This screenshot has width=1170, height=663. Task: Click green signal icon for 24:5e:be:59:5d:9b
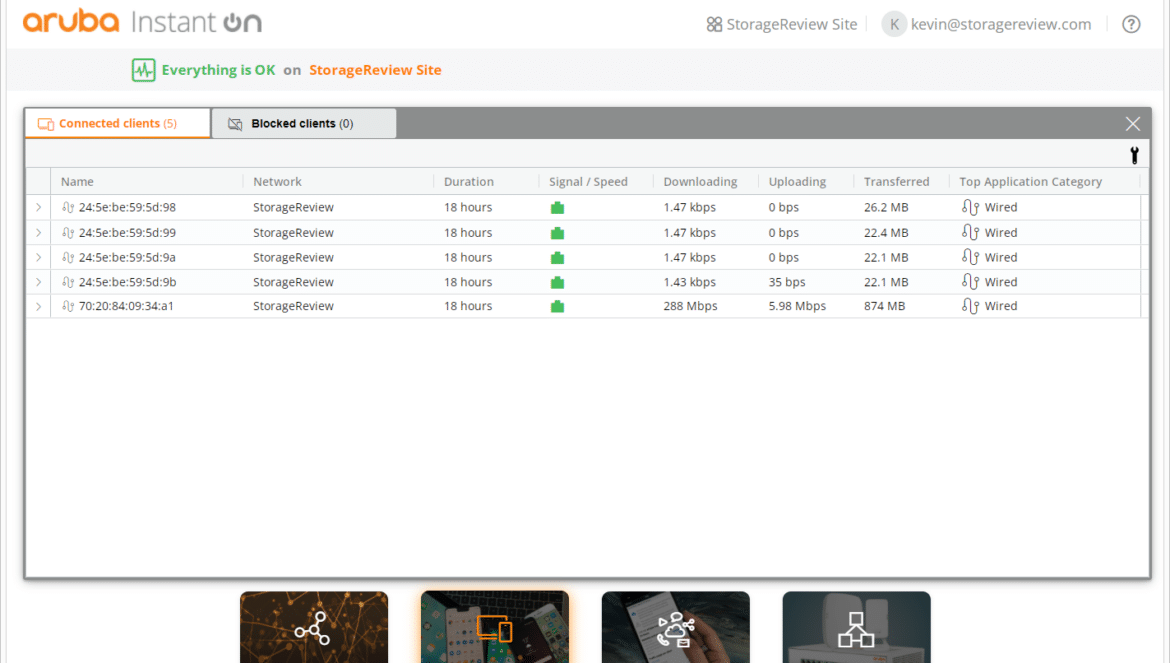tap(557, 283)
